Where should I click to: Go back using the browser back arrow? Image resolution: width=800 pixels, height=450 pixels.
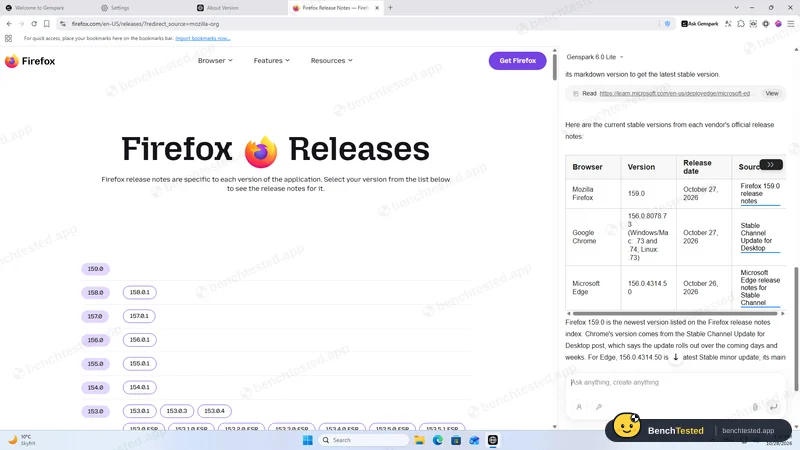(9, 23)
